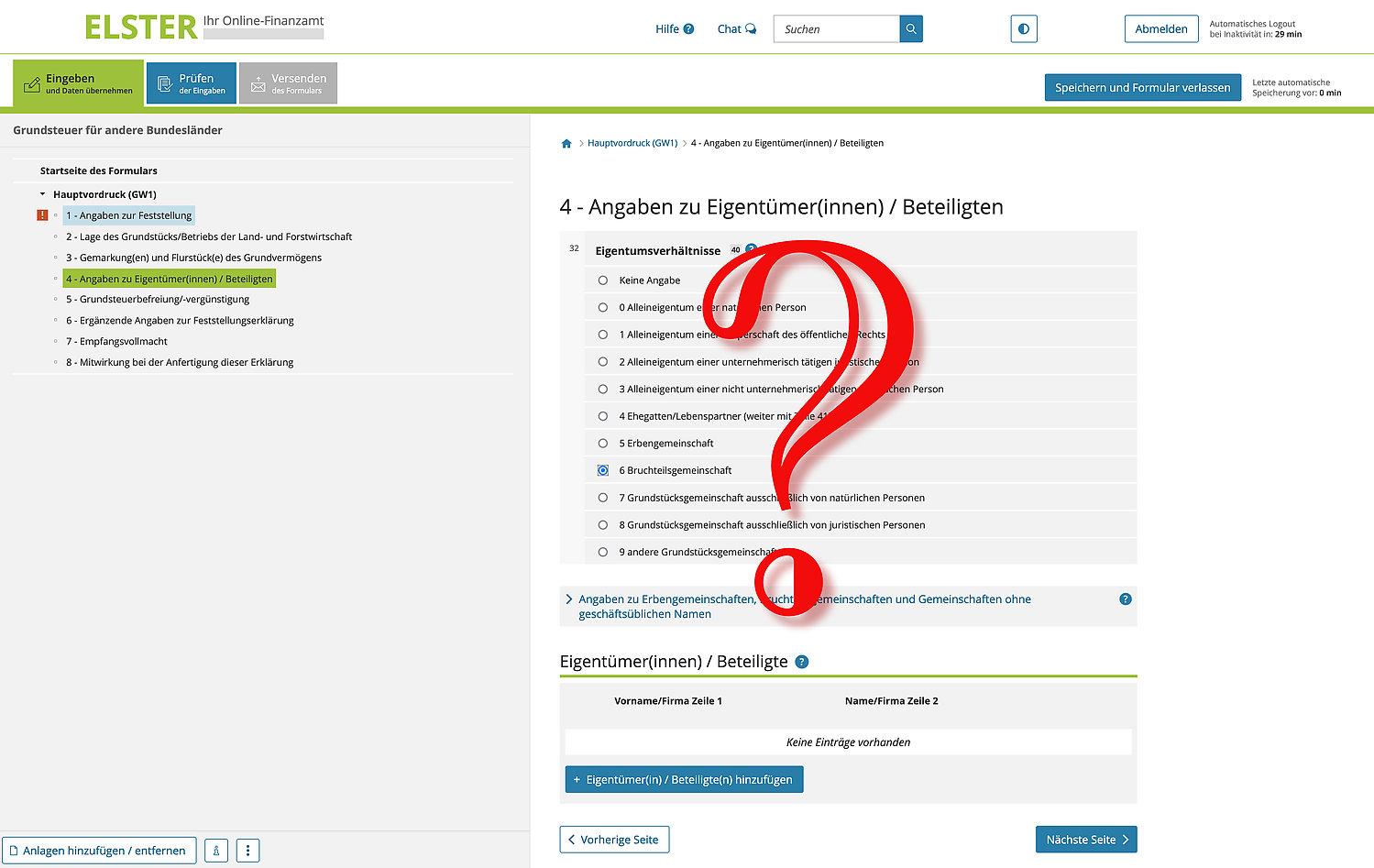Click the pawn-figure icon button in the bottom bar
The width and height of the screenshot is (1374, 868).
tap(216, 851)
